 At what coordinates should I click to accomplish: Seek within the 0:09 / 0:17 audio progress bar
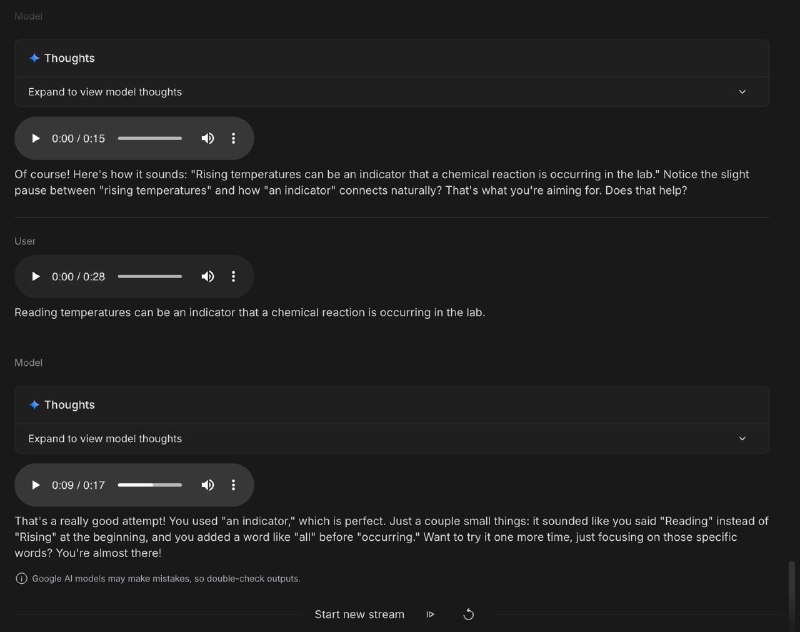coord(150,485)
